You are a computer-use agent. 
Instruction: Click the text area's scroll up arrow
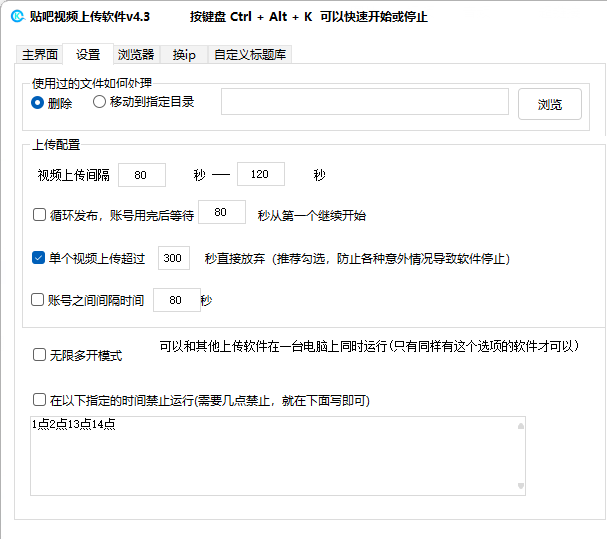(x=521, y=426)
